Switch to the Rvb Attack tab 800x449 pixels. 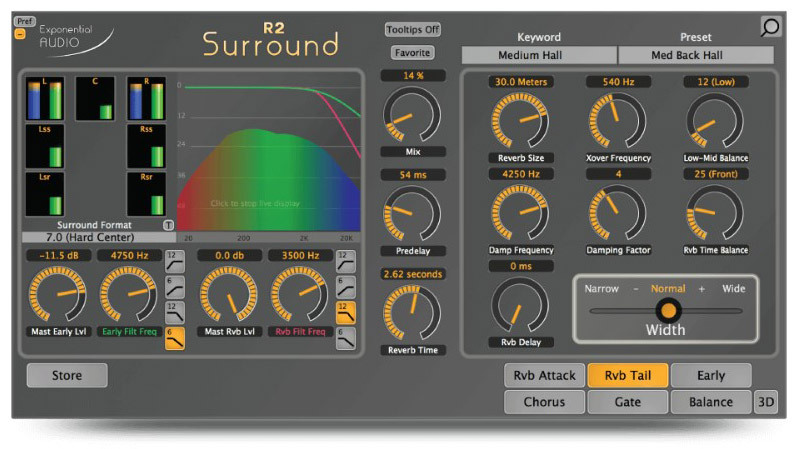tap(544, 376)
